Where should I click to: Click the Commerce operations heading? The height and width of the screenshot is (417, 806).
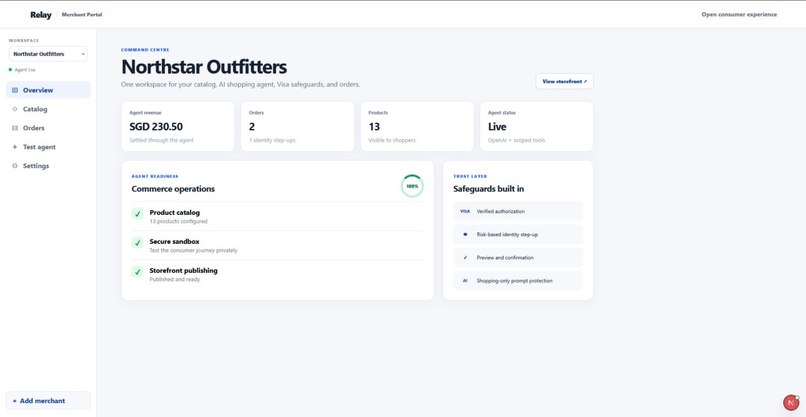173,189
